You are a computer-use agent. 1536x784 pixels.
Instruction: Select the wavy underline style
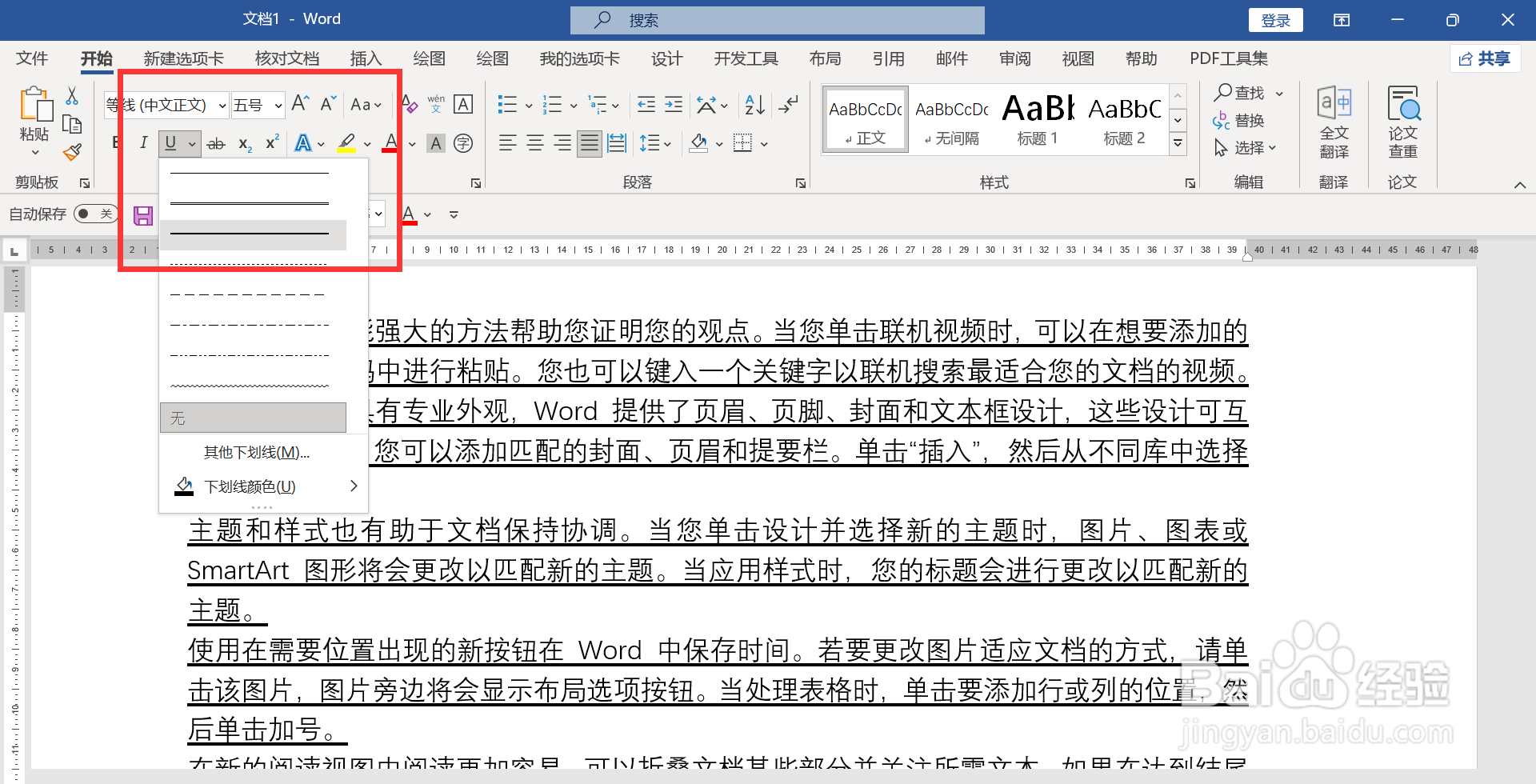(253, 386)
